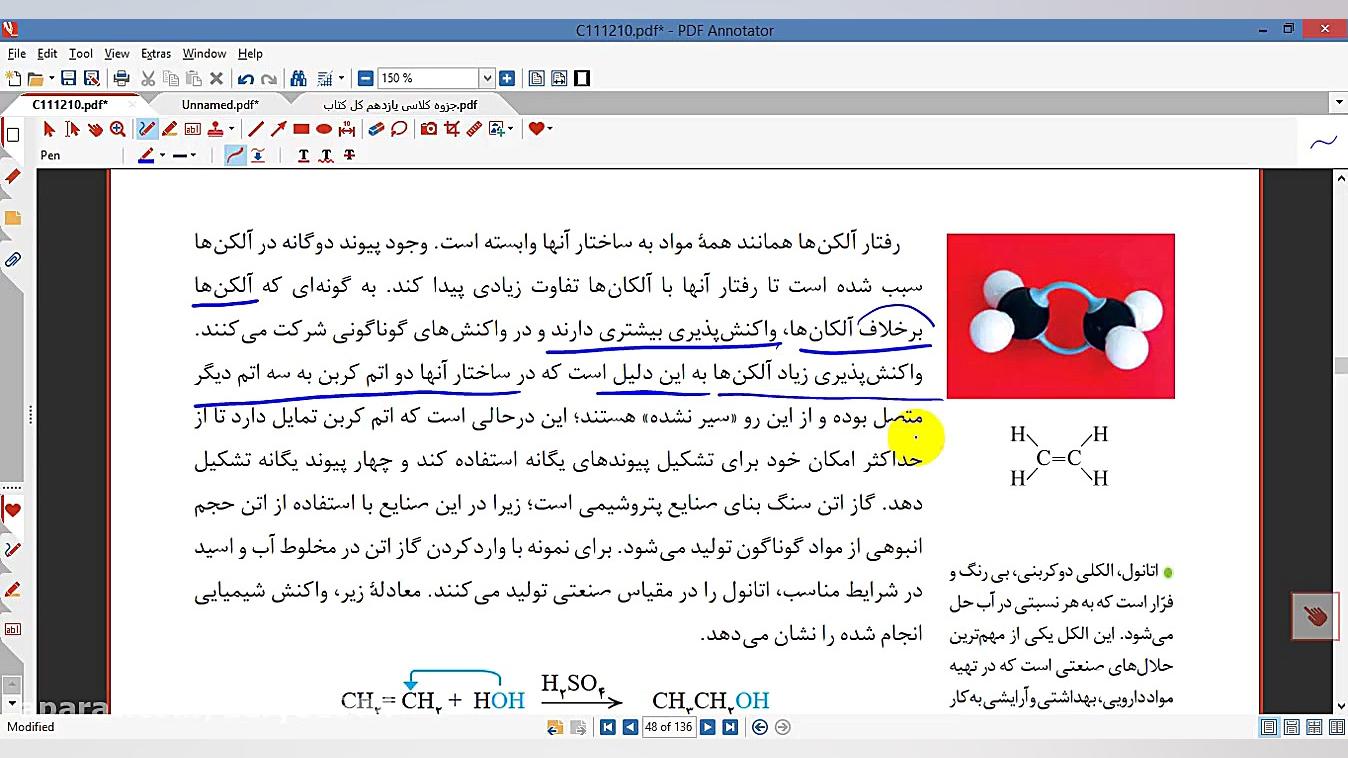1348x758 pixels.
Task: Open the Snapshot camera tool
Action: (428, 129)
